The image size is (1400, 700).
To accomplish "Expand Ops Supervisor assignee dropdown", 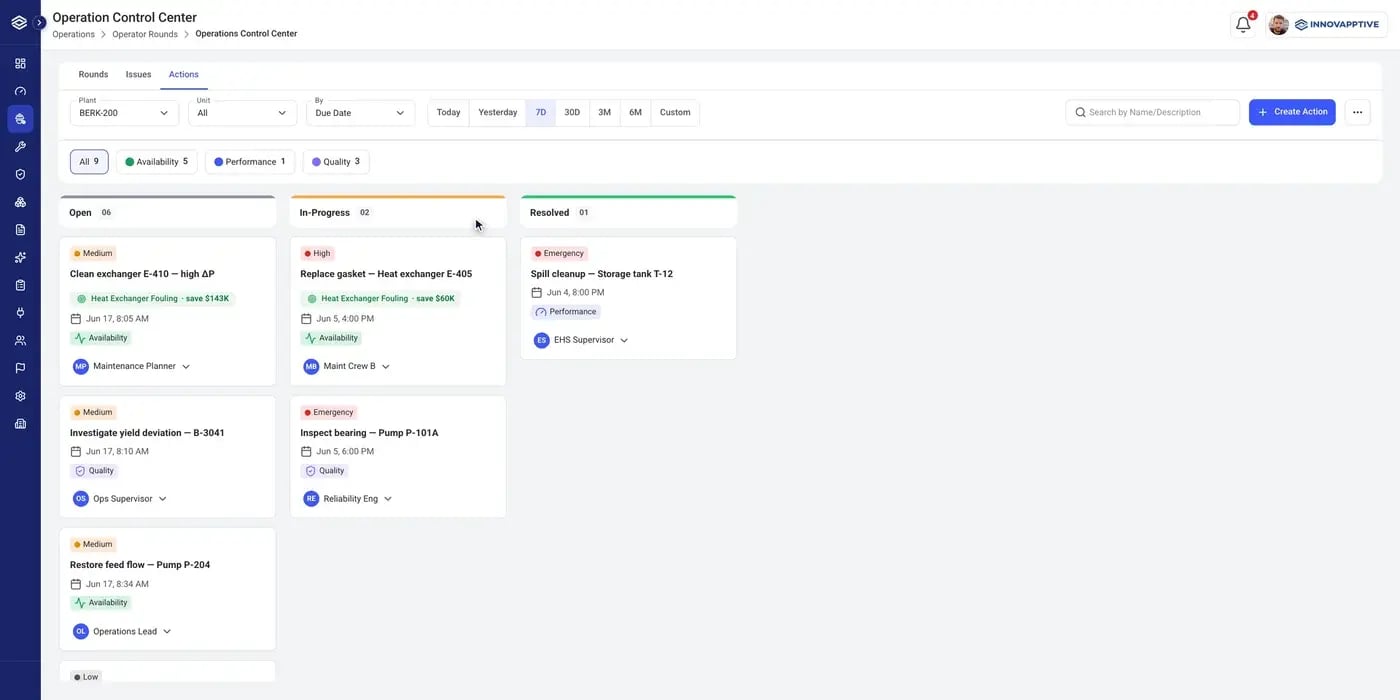I will (163, 499).
